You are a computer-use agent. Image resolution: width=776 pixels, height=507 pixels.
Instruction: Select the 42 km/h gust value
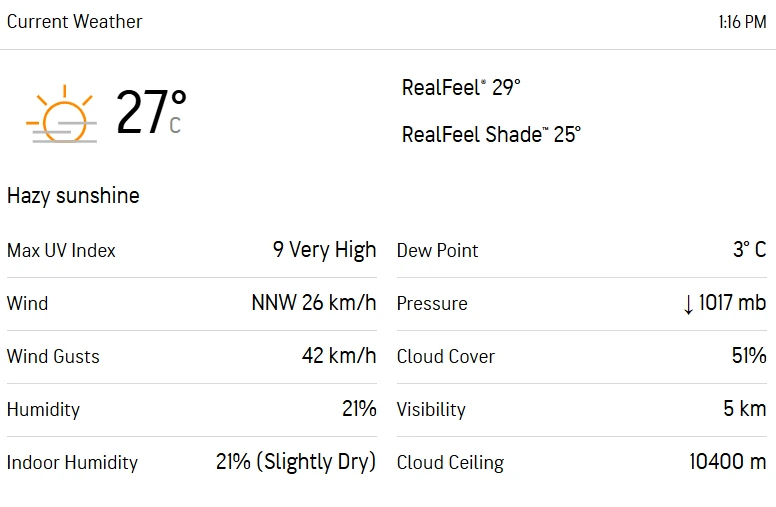339,355
